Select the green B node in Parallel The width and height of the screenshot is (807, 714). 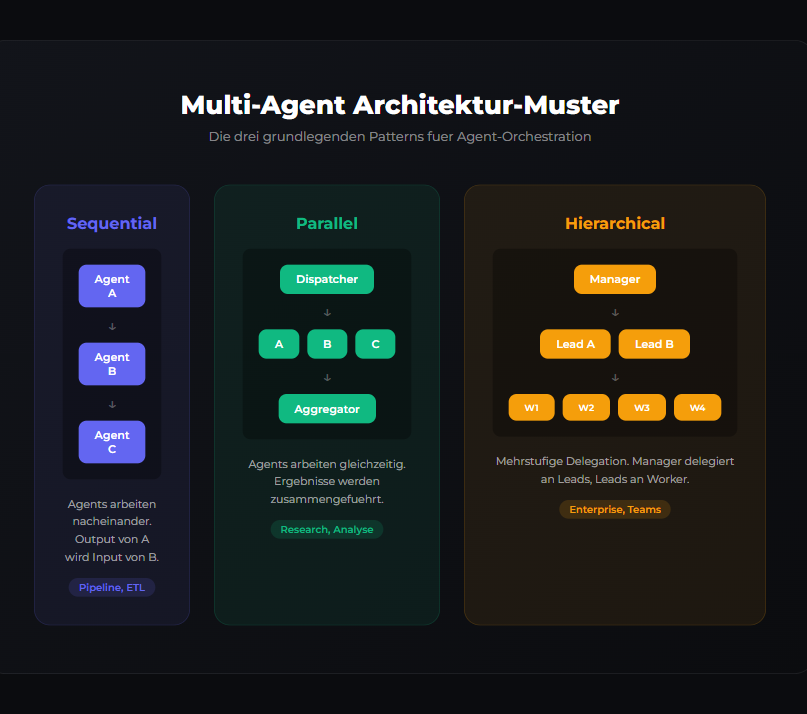click(327, 344)
